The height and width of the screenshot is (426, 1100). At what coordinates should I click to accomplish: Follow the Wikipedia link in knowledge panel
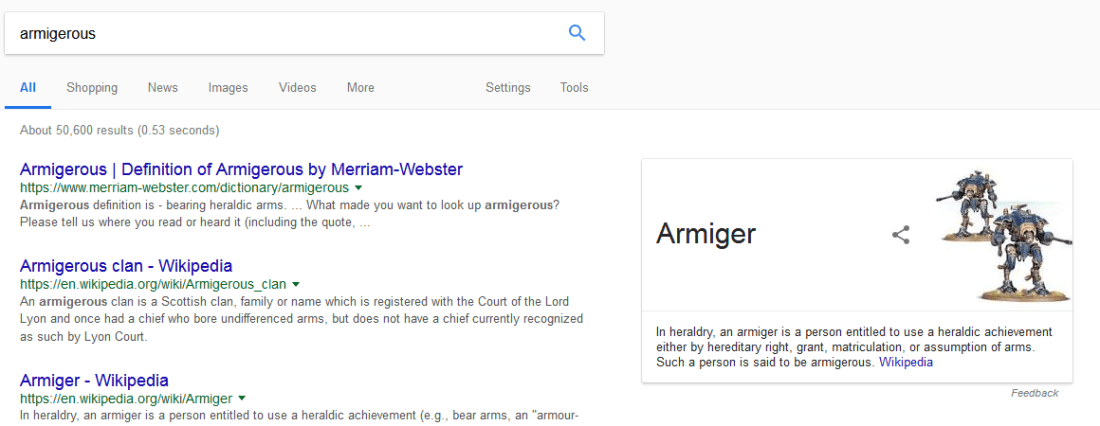click(905, 362)
